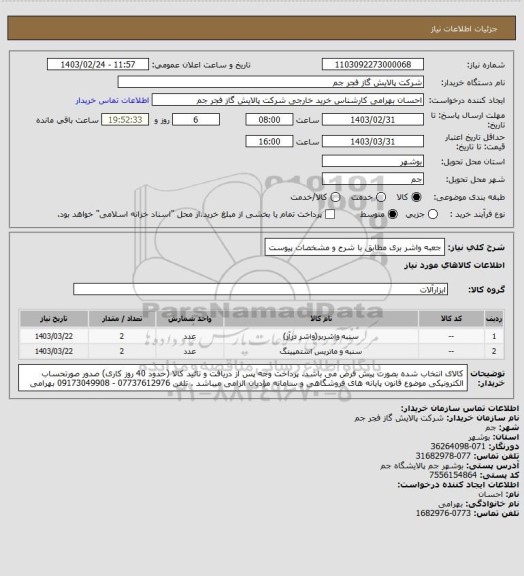Viewport: 524px width, 576px height.
Task: Select the کالا/خدمت radio button
Action: click(335, 197)
